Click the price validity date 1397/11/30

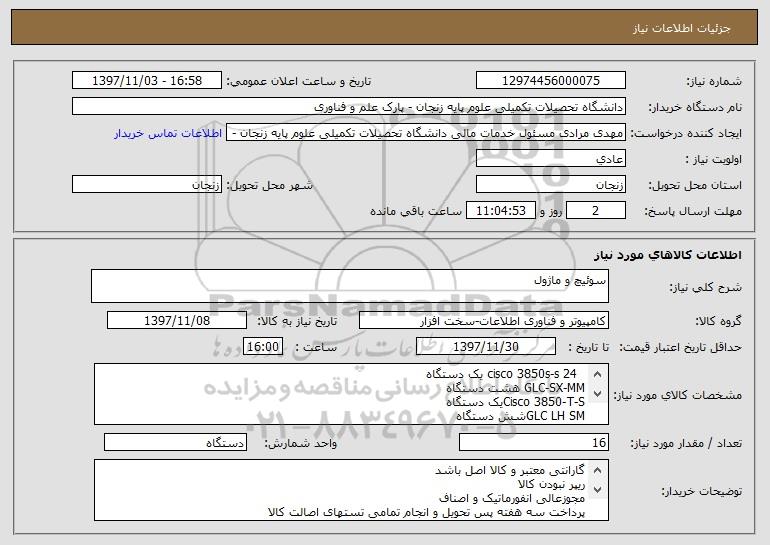(x=486, y=347)
